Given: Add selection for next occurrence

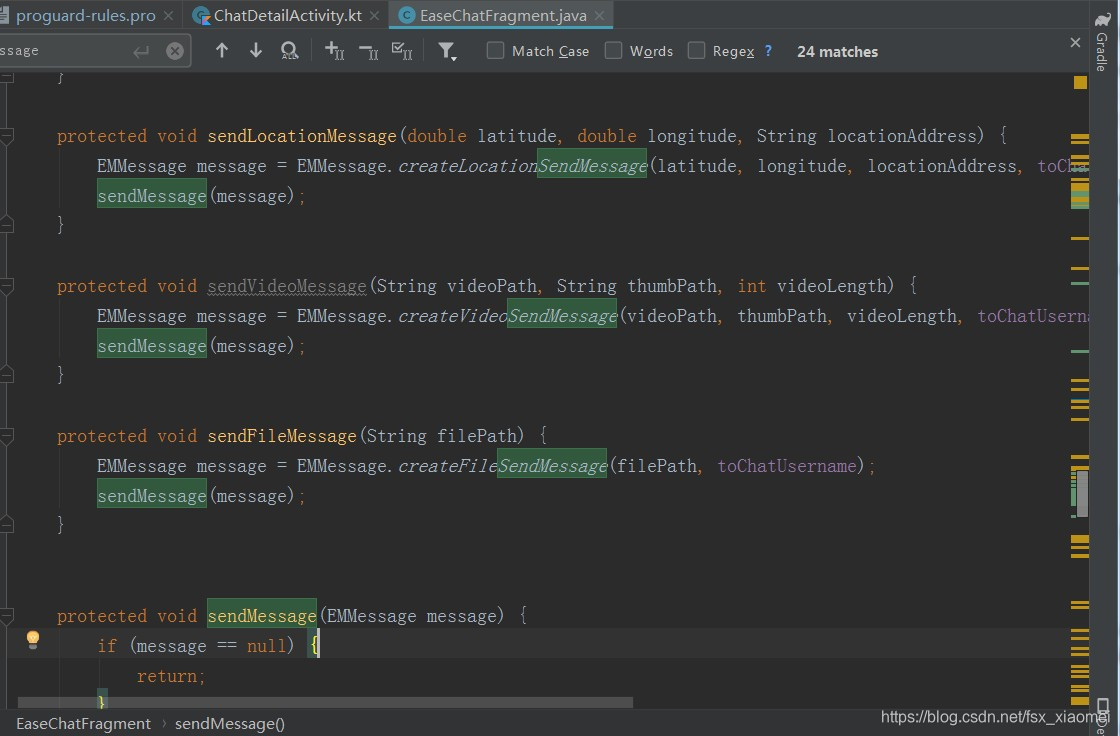Looking at the screenshot, I should [334, 50].
